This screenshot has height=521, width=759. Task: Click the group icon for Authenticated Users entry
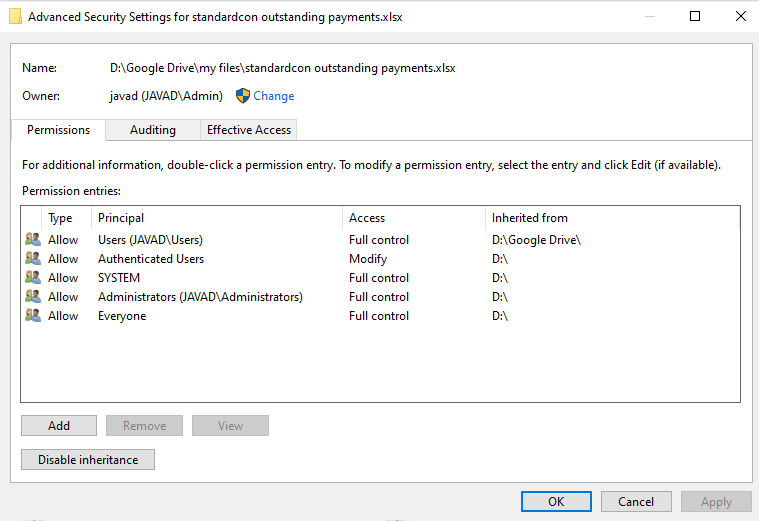click(33, 258)
